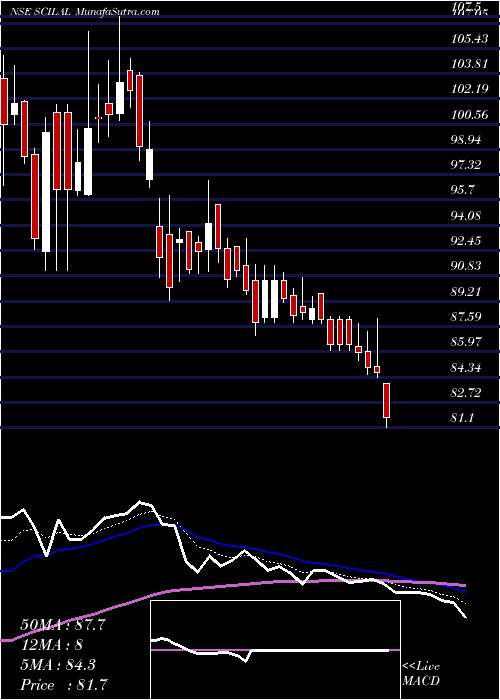Select the 100.56 price axis label
The image size is (500, 700).
pyautogui.click(x=470, y=115)
